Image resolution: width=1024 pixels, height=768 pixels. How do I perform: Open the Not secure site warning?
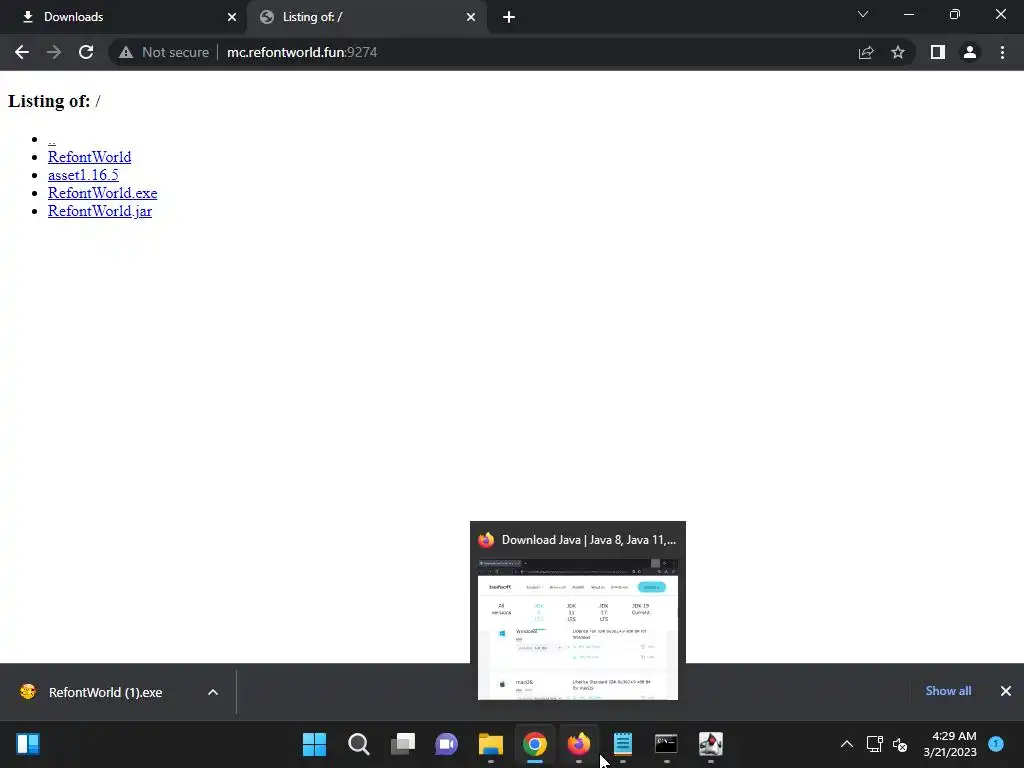tap(164, 52)
